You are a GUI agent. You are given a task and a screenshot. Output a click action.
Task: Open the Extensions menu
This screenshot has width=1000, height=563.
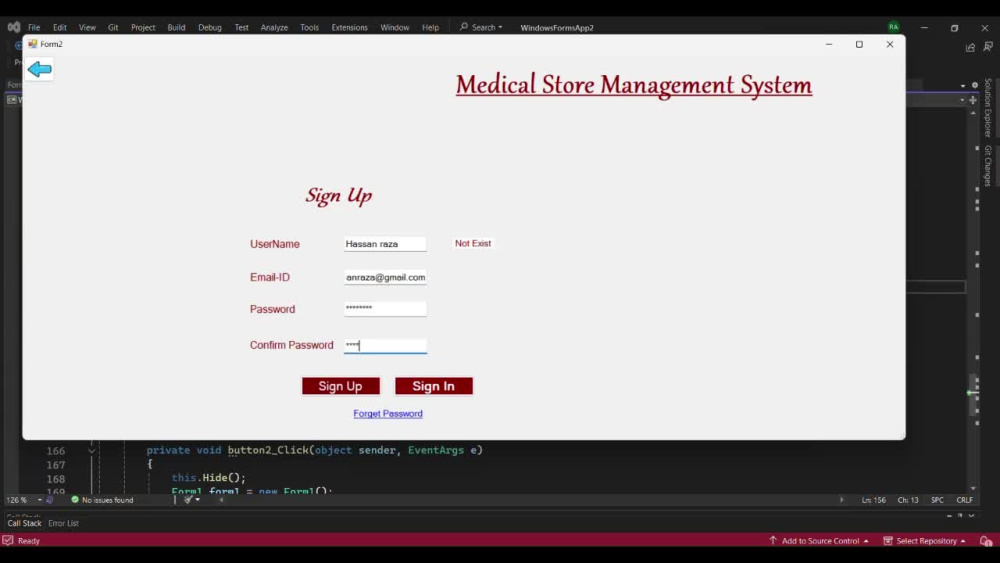pyautogui.click(x=349, y=27)
